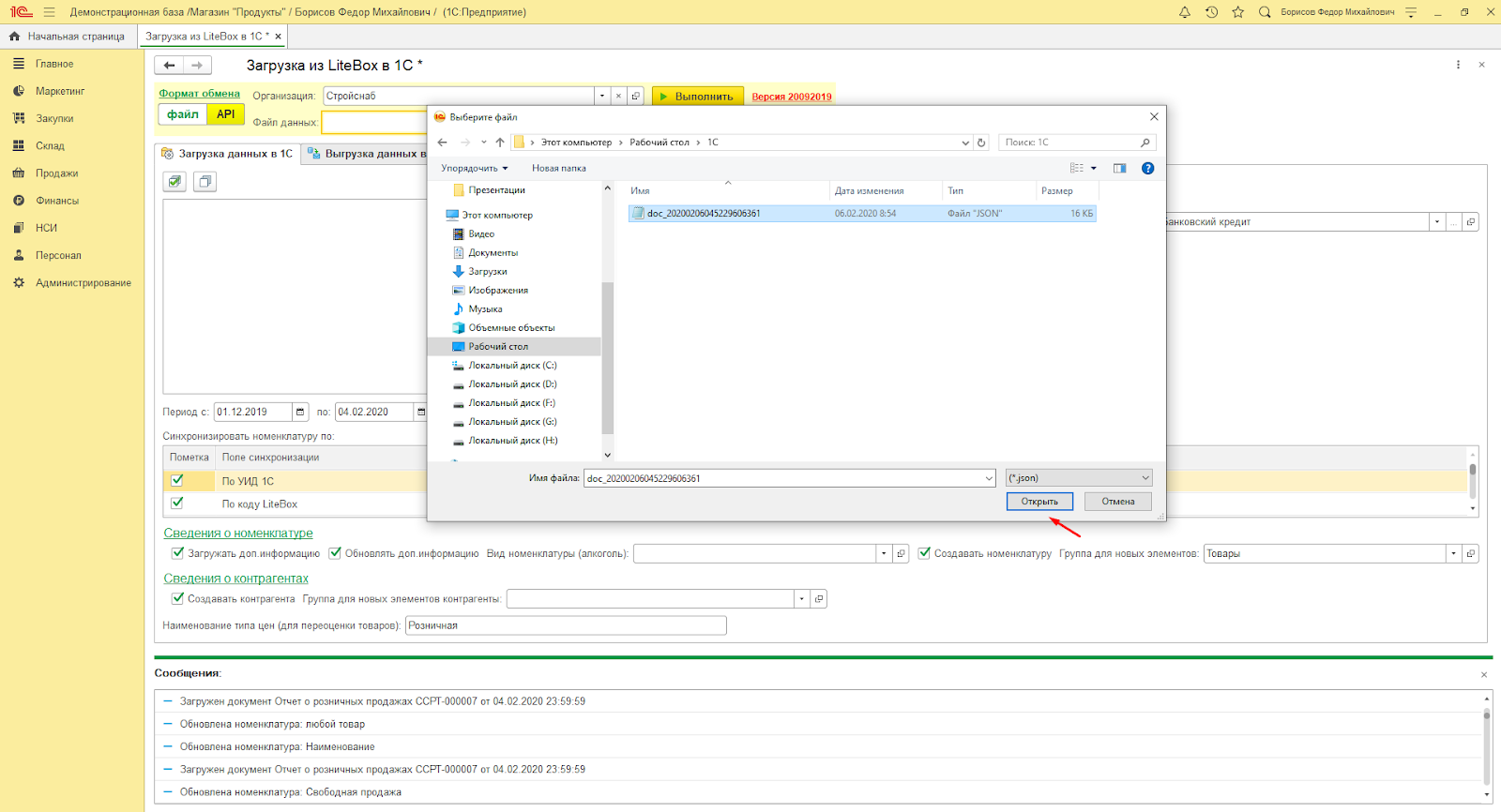Open Сведения о номенклатуре link
Viewport: 1501px width, 812px height.
238,533
